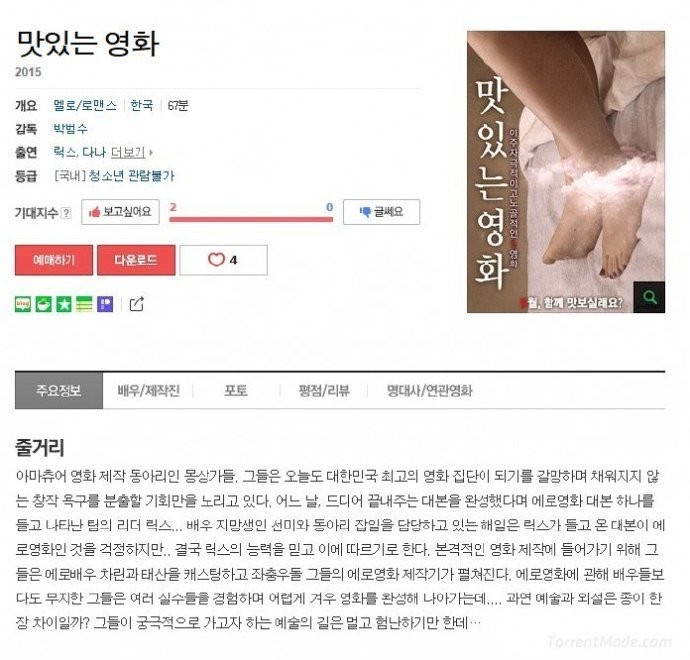The height and width of the screenshot is (660, 690).
Task: Click the 기대지수 help question mark icon
Action: pos(66,213)
